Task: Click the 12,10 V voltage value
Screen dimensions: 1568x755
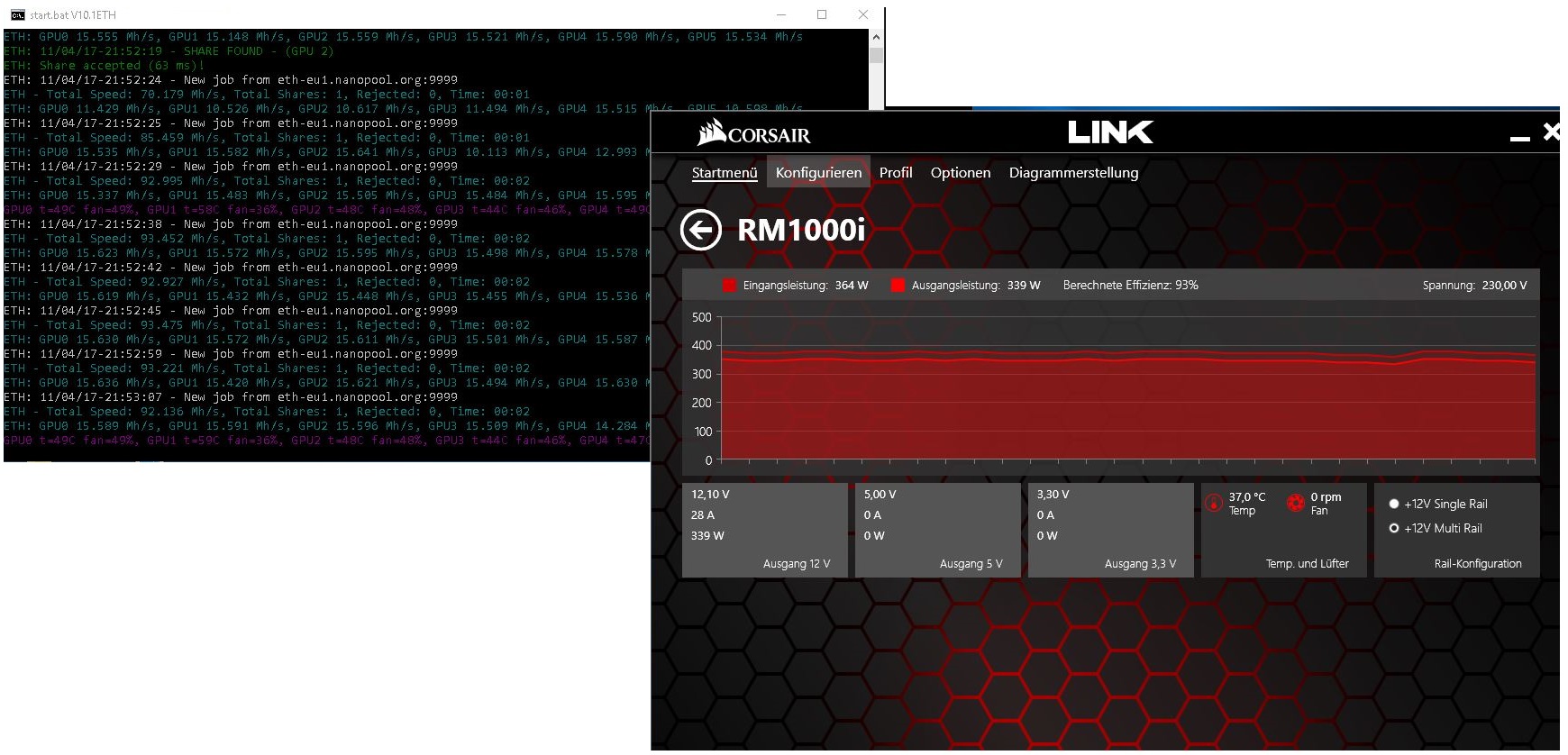Action: click(710, 495)
